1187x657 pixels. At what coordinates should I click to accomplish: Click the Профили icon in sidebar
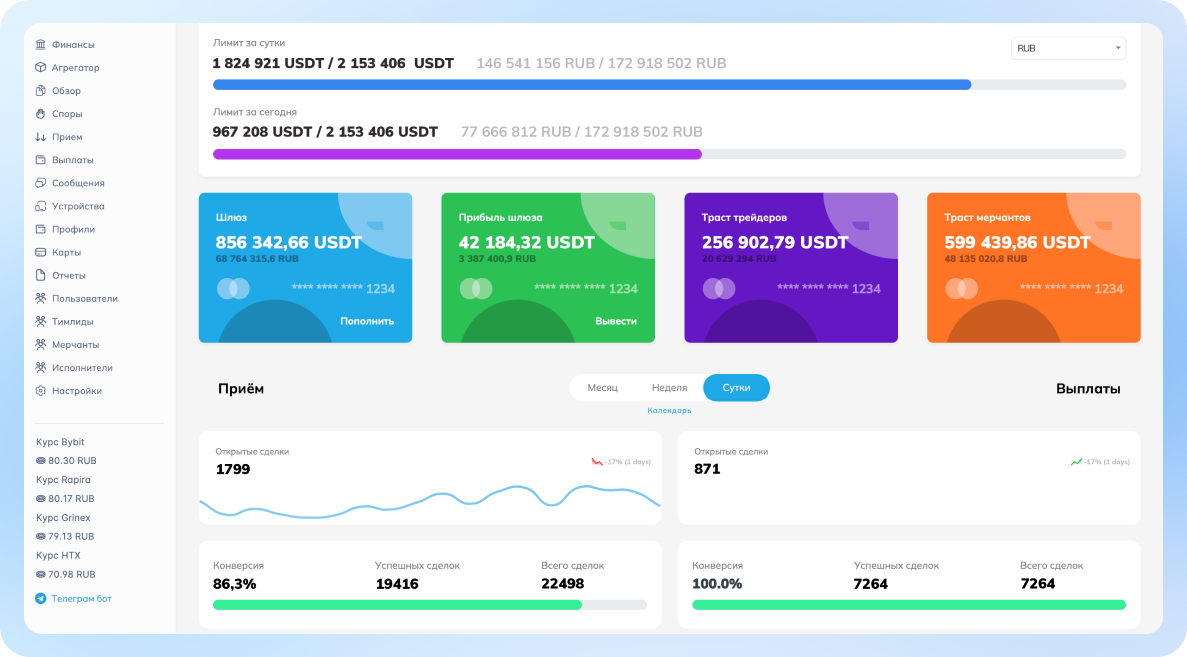(x=41, y=229)
